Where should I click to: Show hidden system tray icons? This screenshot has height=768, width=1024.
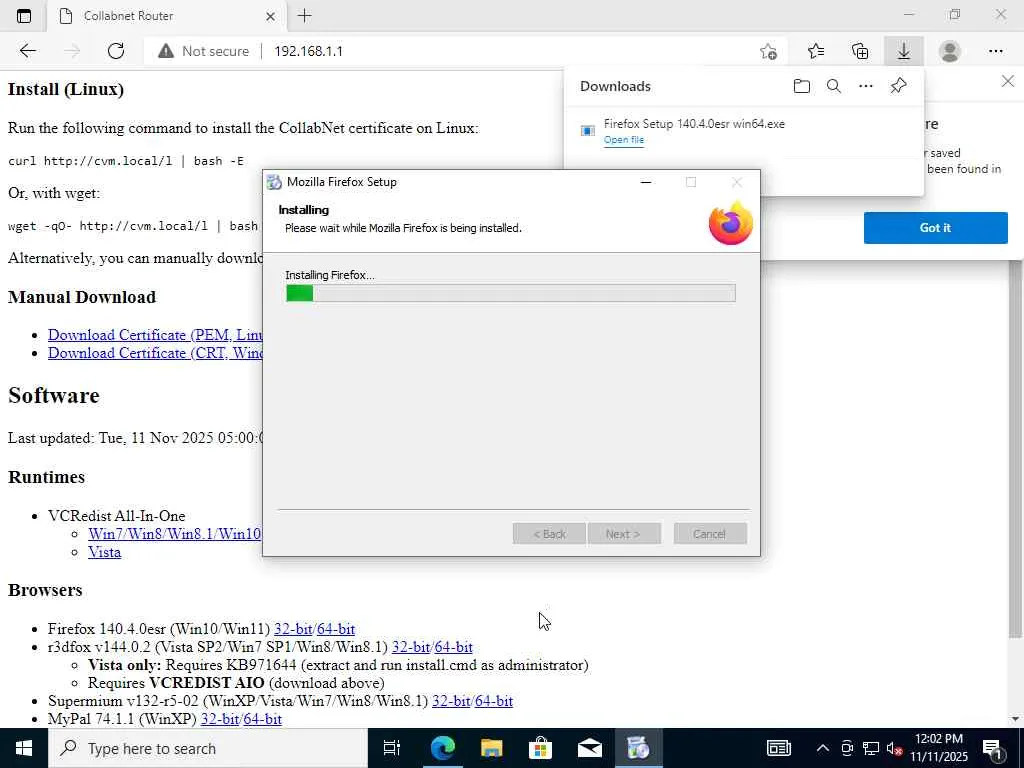[823, 748]
